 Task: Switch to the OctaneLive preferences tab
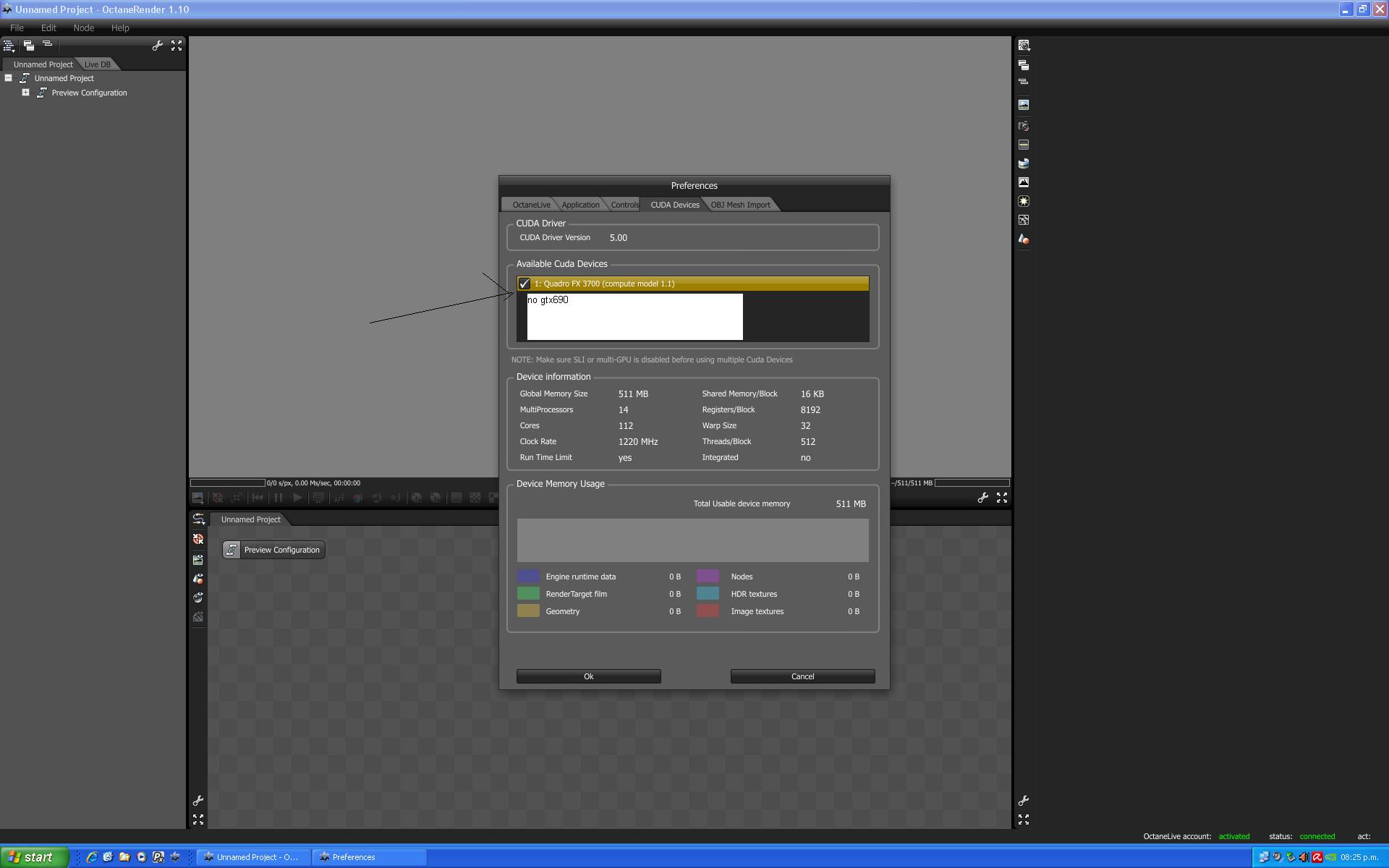point(531,205)
